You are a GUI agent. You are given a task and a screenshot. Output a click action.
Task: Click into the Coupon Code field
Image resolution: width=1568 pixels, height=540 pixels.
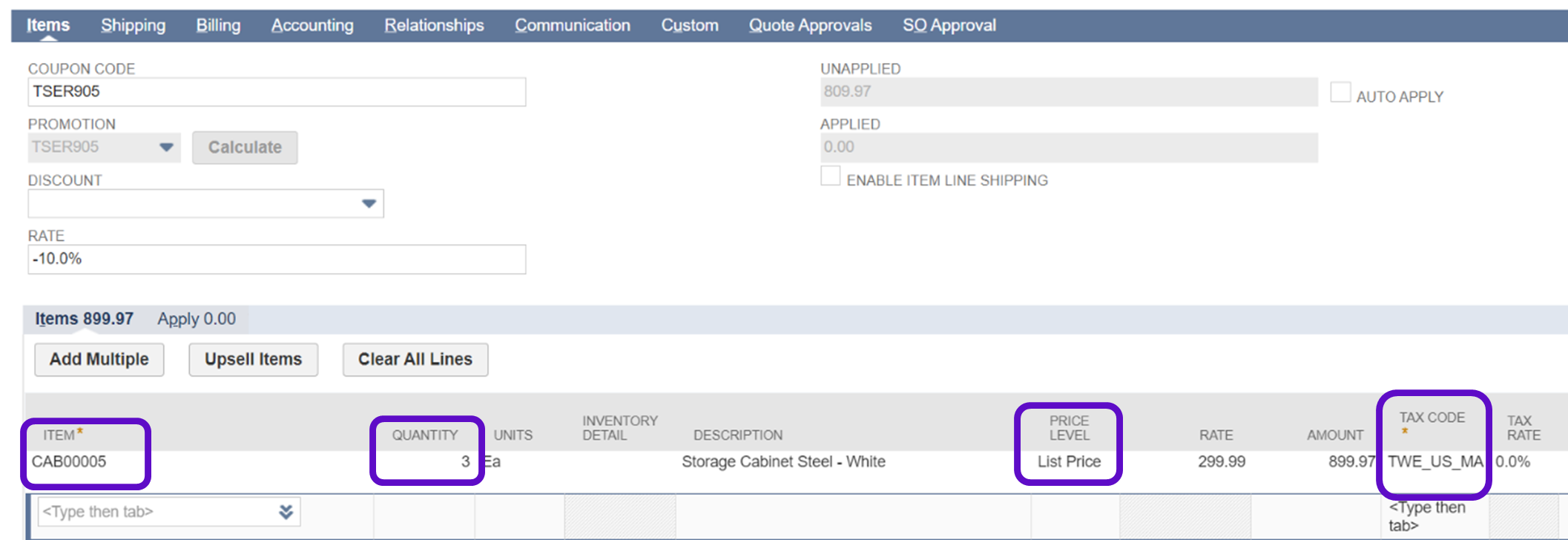click(277, 92)
